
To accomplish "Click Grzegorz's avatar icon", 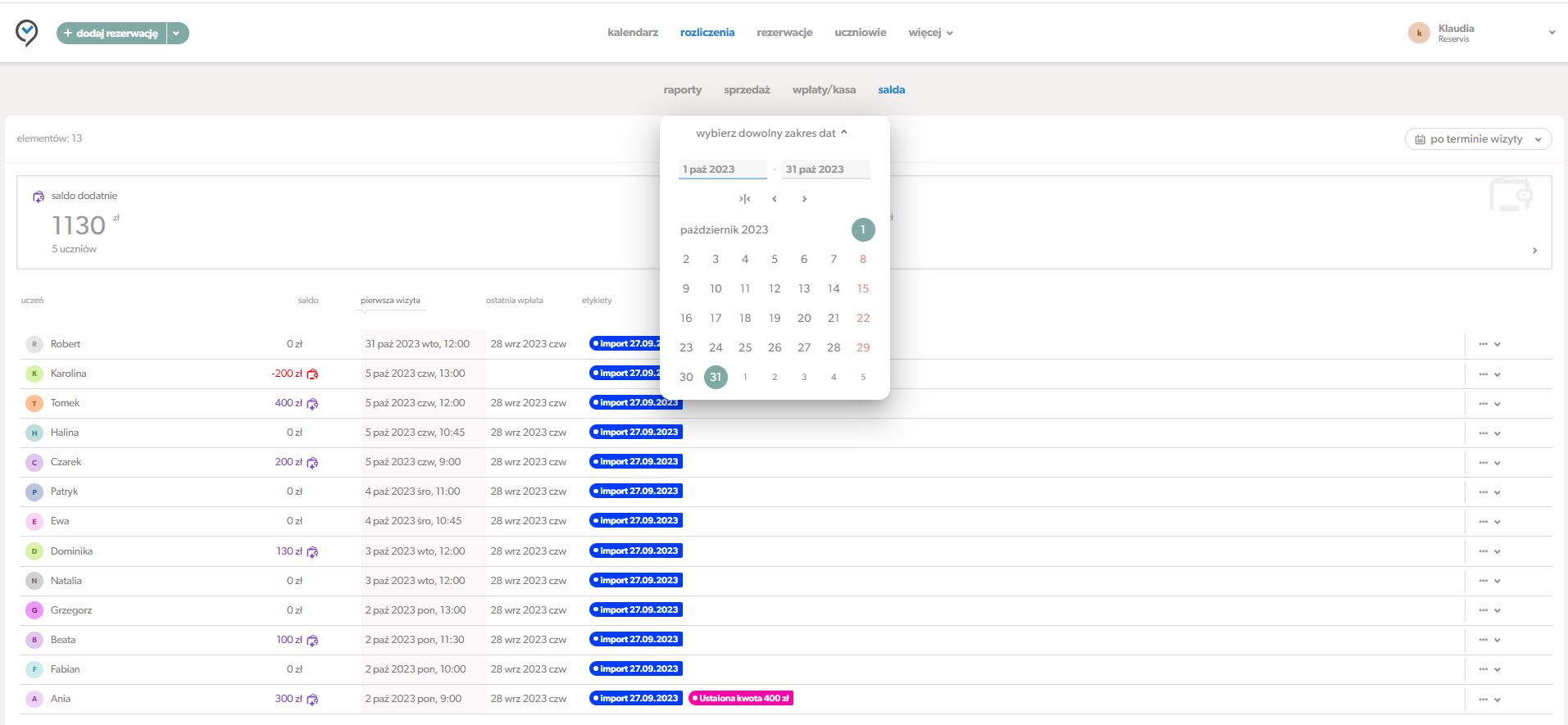I will point(34,610).
